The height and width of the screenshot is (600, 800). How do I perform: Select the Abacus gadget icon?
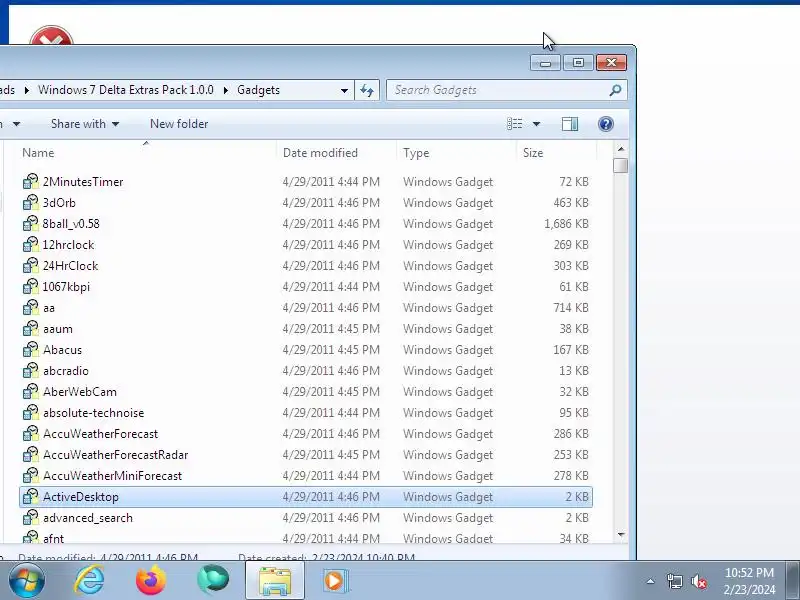31,349
